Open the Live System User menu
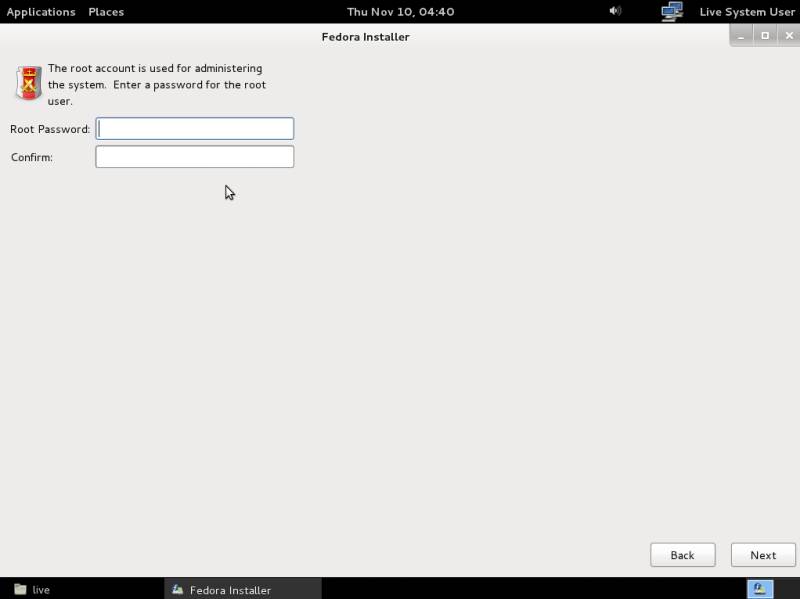Viewport: 800px width, 599px height. [x=747, y=12]
